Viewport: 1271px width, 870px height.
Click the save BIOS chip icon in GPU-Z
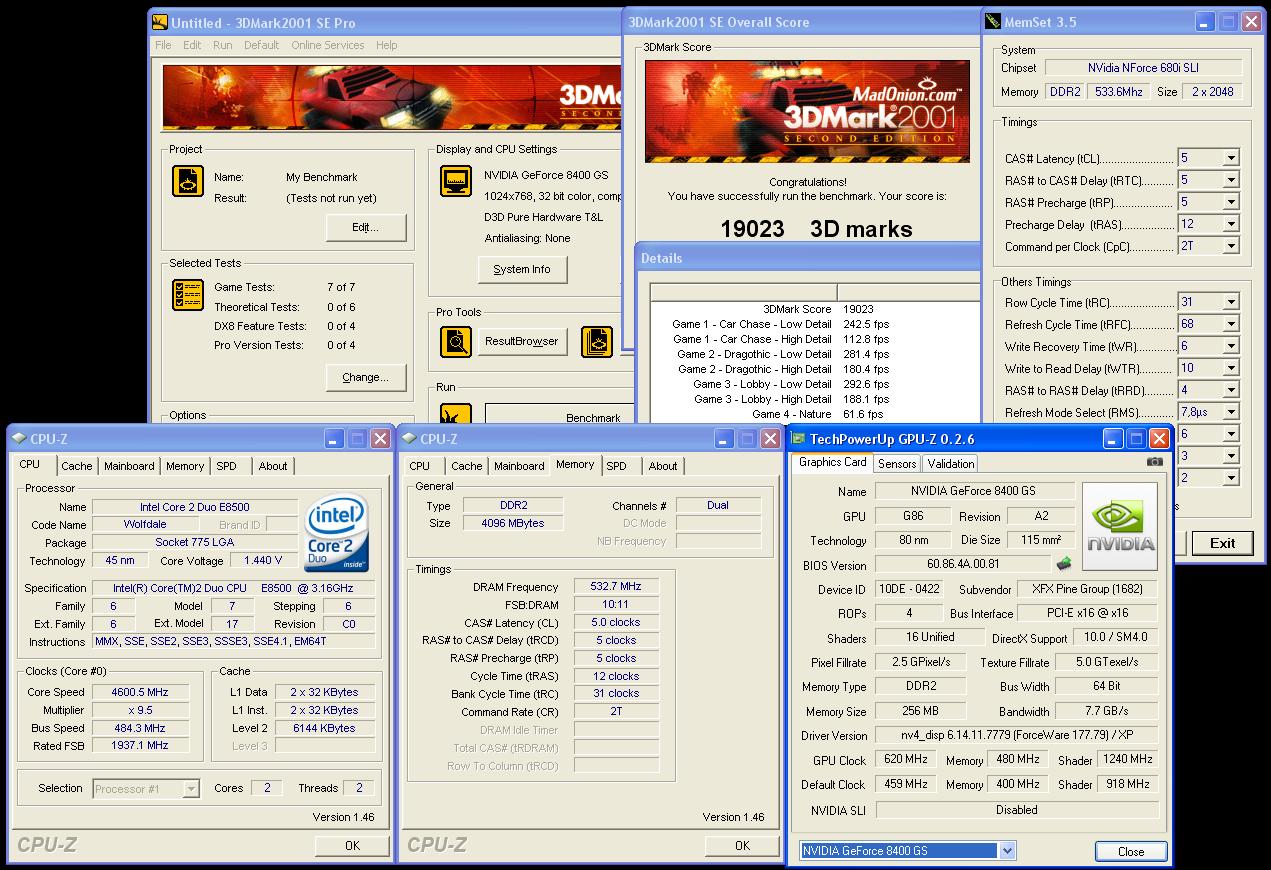coord(1064,564)
